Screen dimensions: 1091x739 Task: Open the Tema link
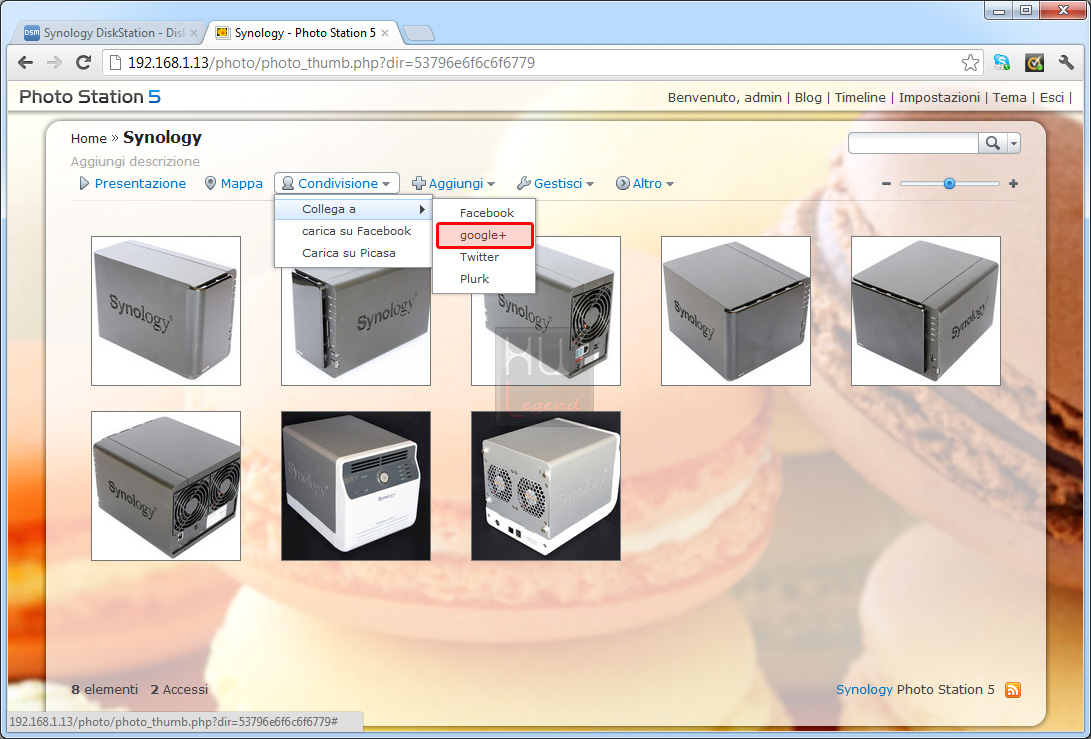pyautogui.click(x=1010, y=97)
